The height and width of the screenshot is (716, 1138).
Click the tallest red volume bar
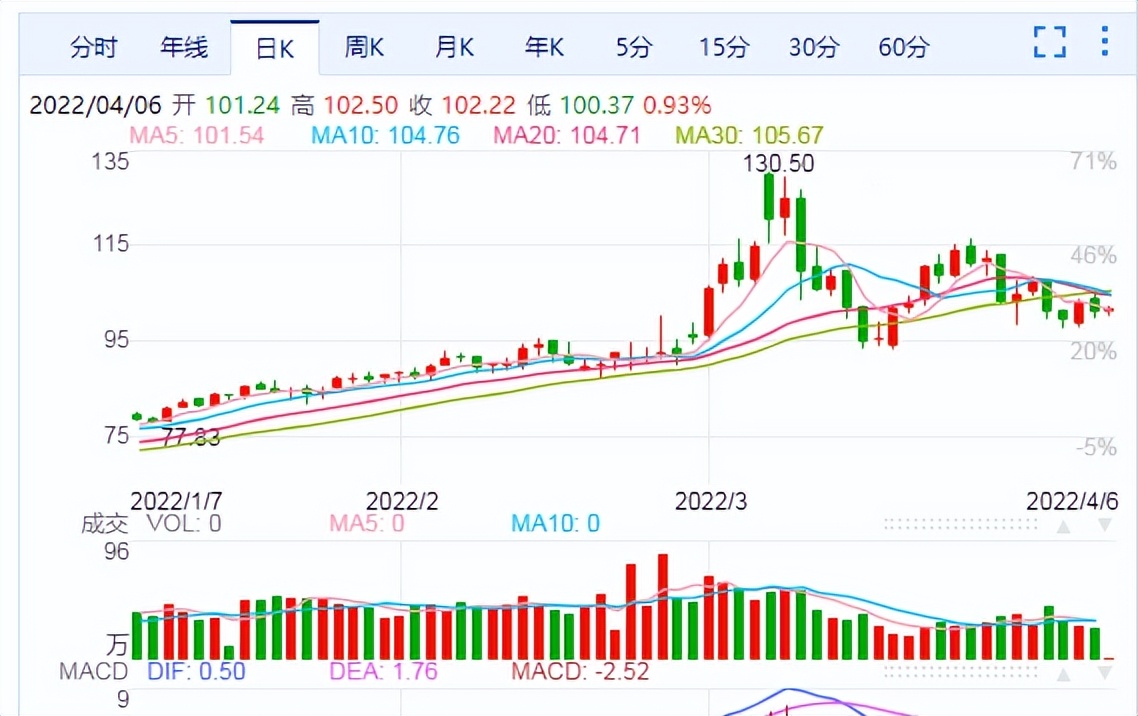[663, 606]
